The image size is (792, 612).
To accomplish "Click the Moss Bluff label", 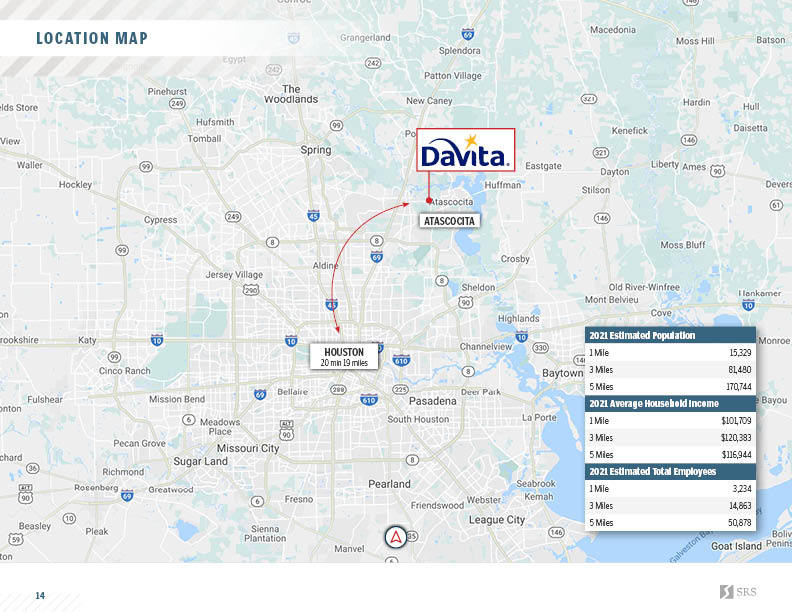I will point(683,245).
